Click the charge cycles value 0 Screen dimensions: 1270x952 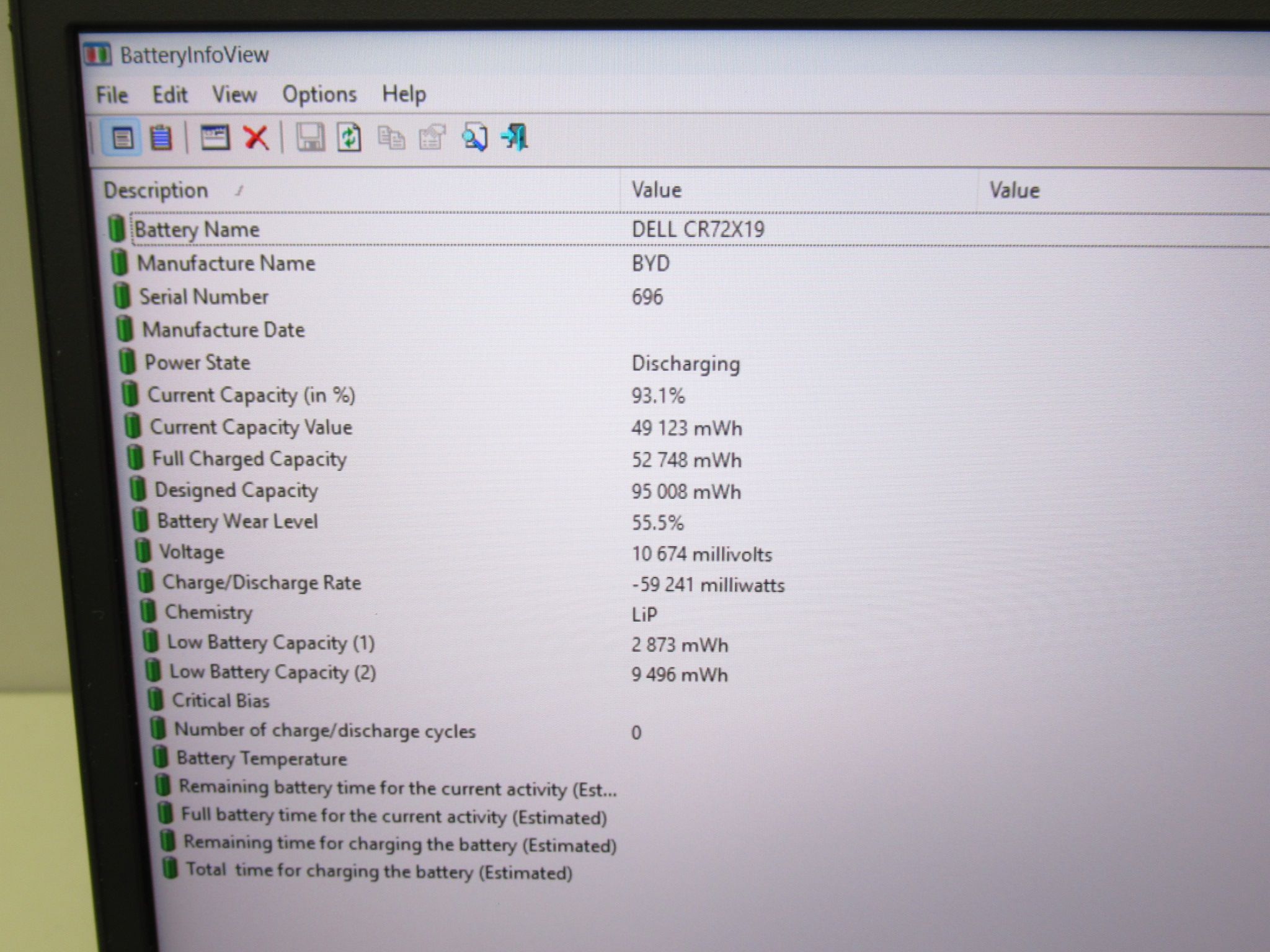pyautogui.click(x=636, y=733)
